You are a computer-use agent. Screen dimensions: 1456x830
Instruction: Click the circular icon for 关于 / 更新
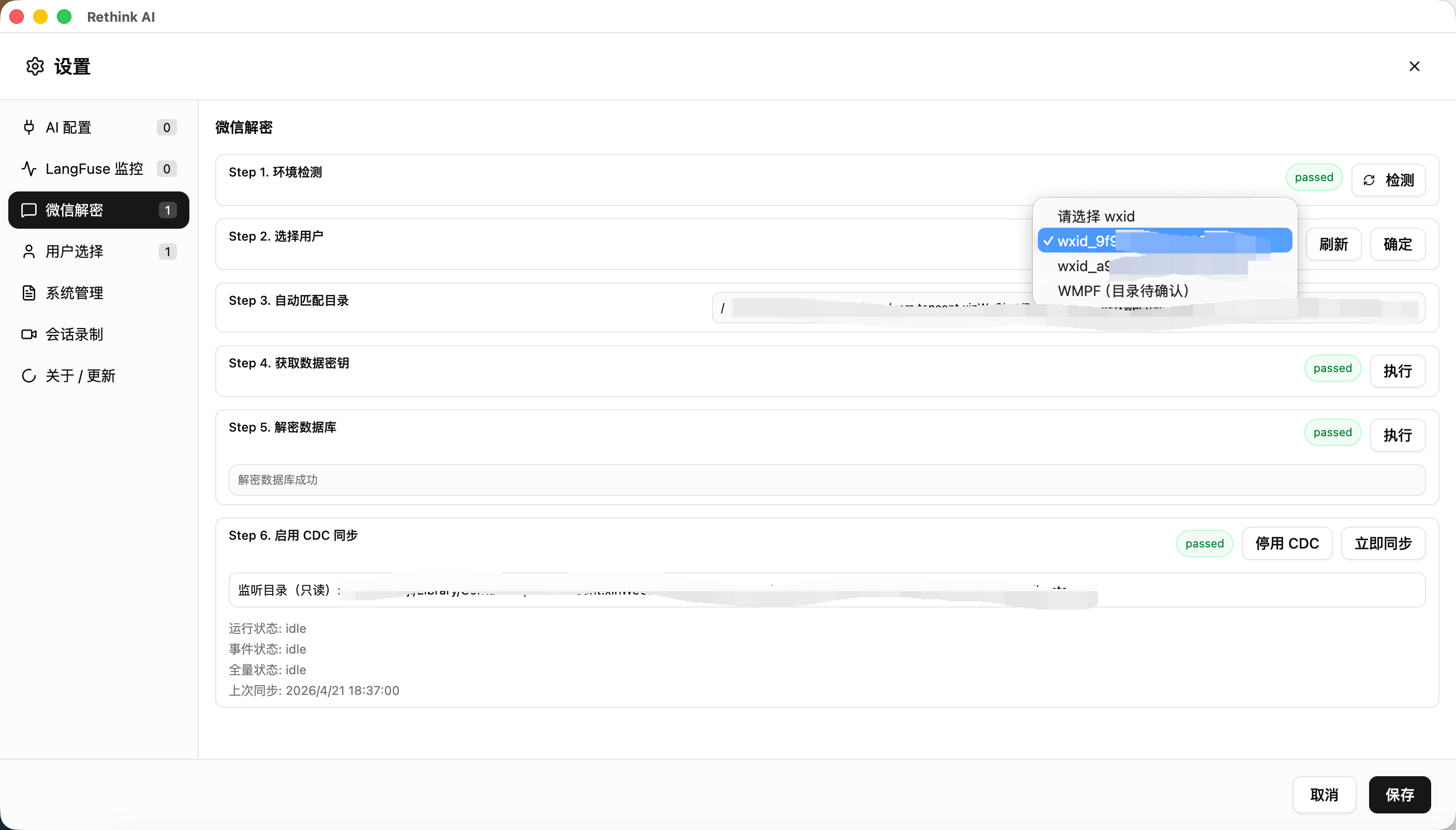click(x=28, y=376)
